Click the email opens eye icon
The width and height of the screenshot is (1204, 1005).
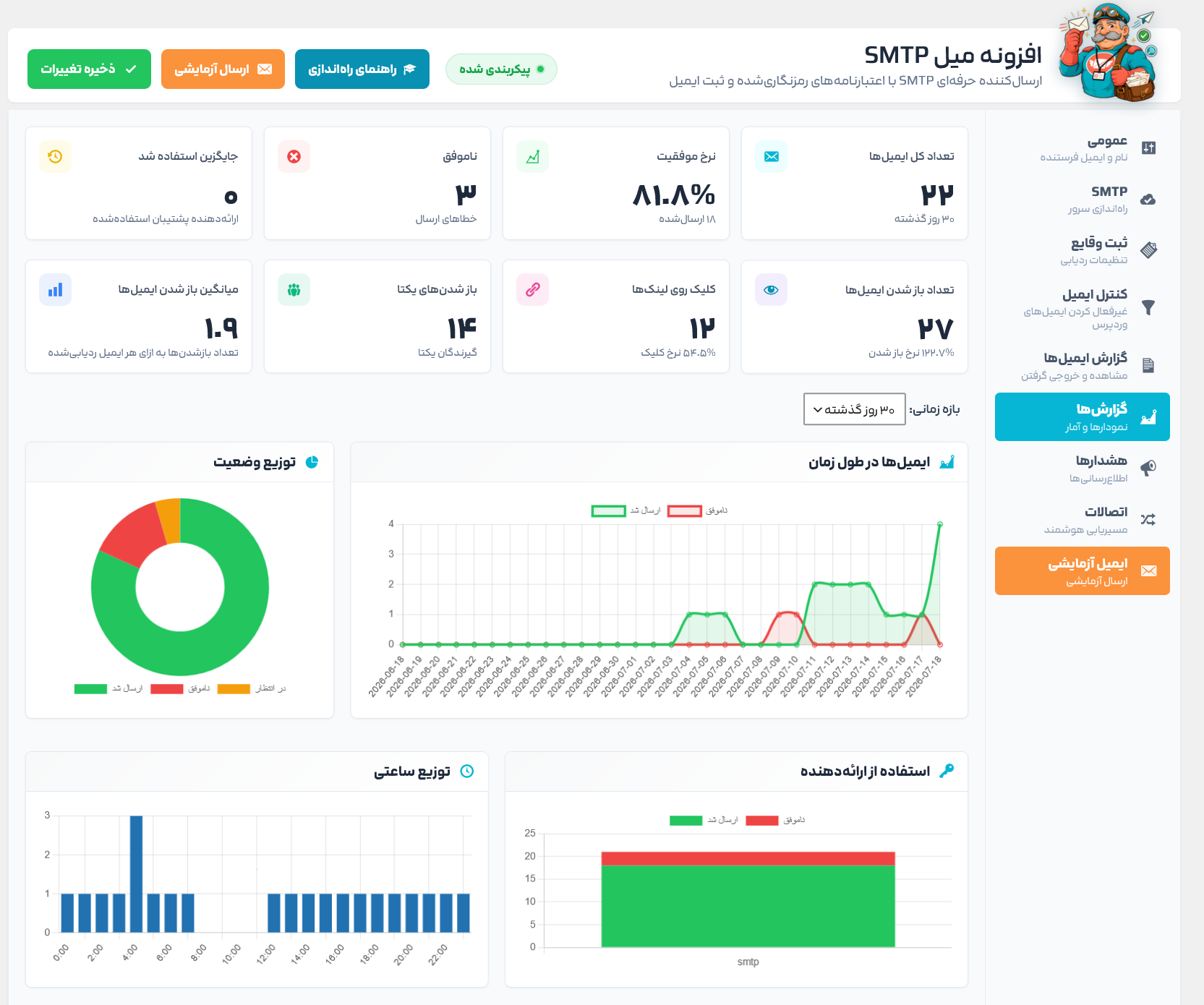pos(772,290)
